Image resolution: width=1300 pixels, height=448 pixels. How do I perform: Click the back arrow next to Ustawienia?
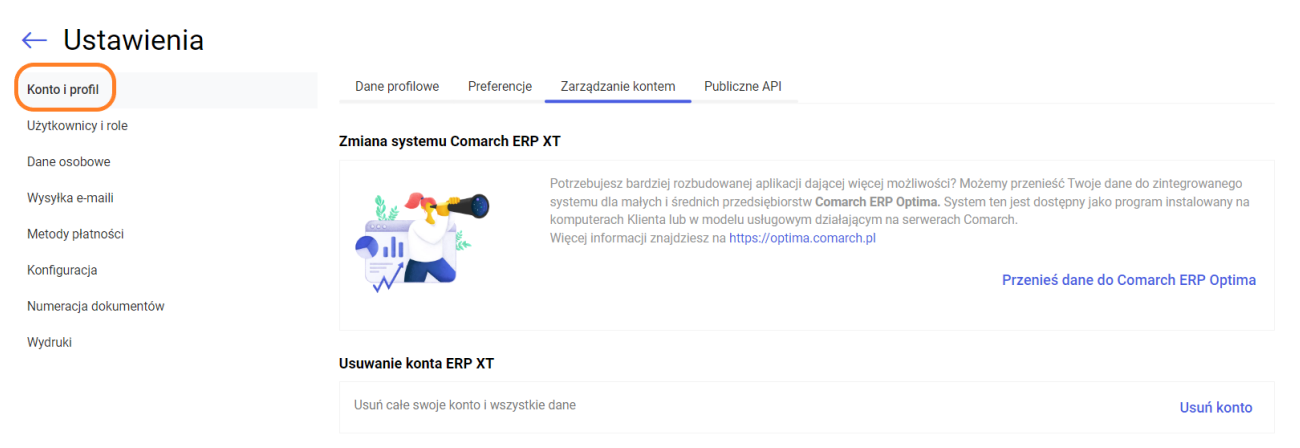34,40
